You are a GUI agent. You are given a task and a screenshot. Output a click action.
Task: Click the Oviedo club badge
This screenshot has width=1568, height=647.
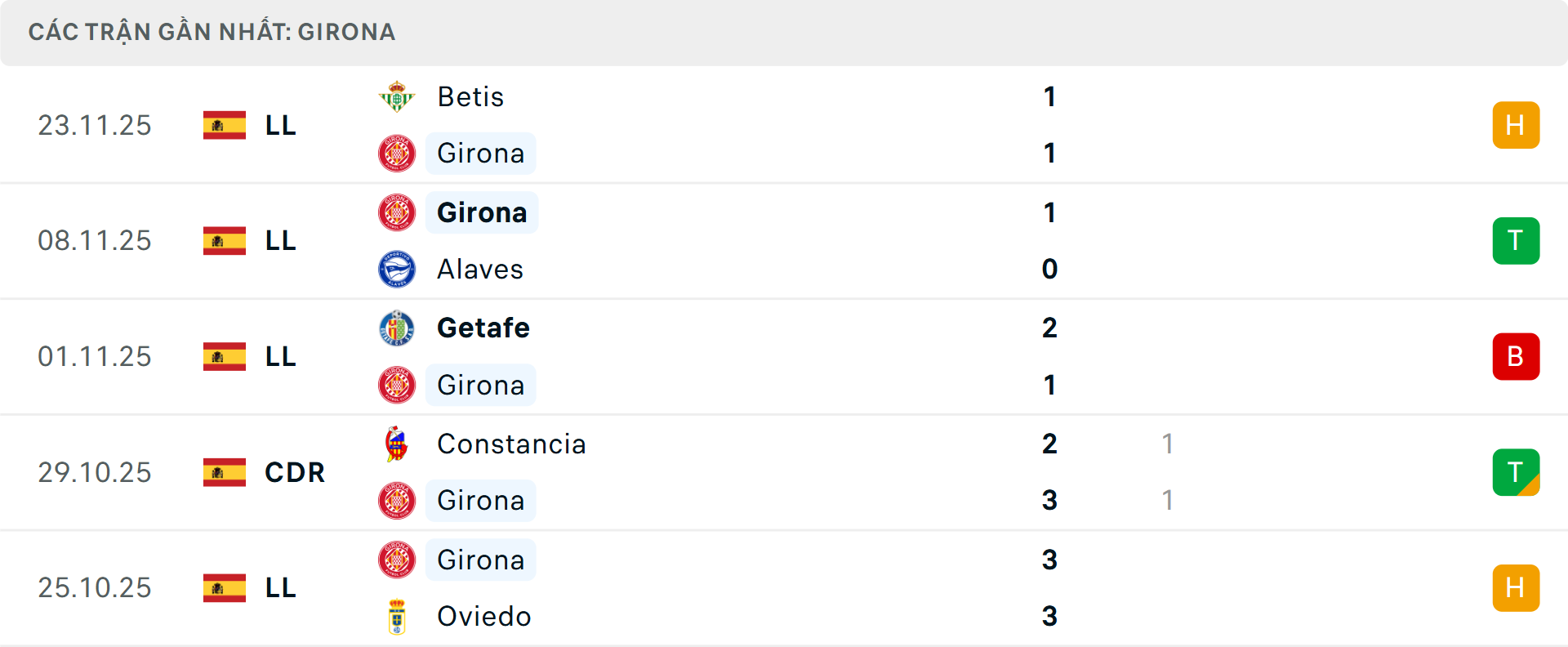[x=397, y=617]
